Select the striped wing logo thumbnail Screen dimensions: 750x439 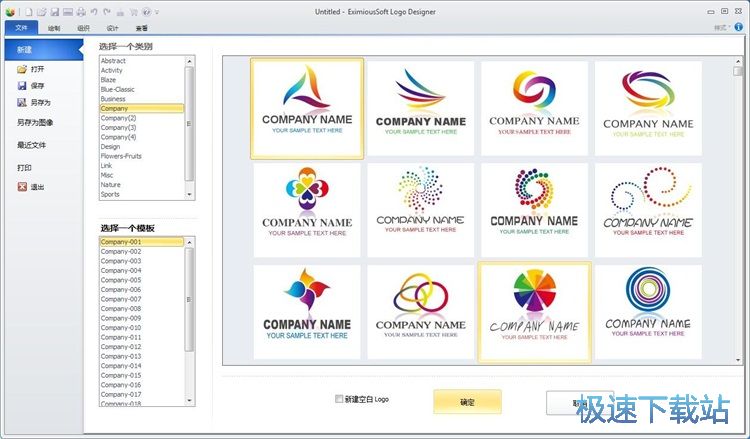click(421, 108)
